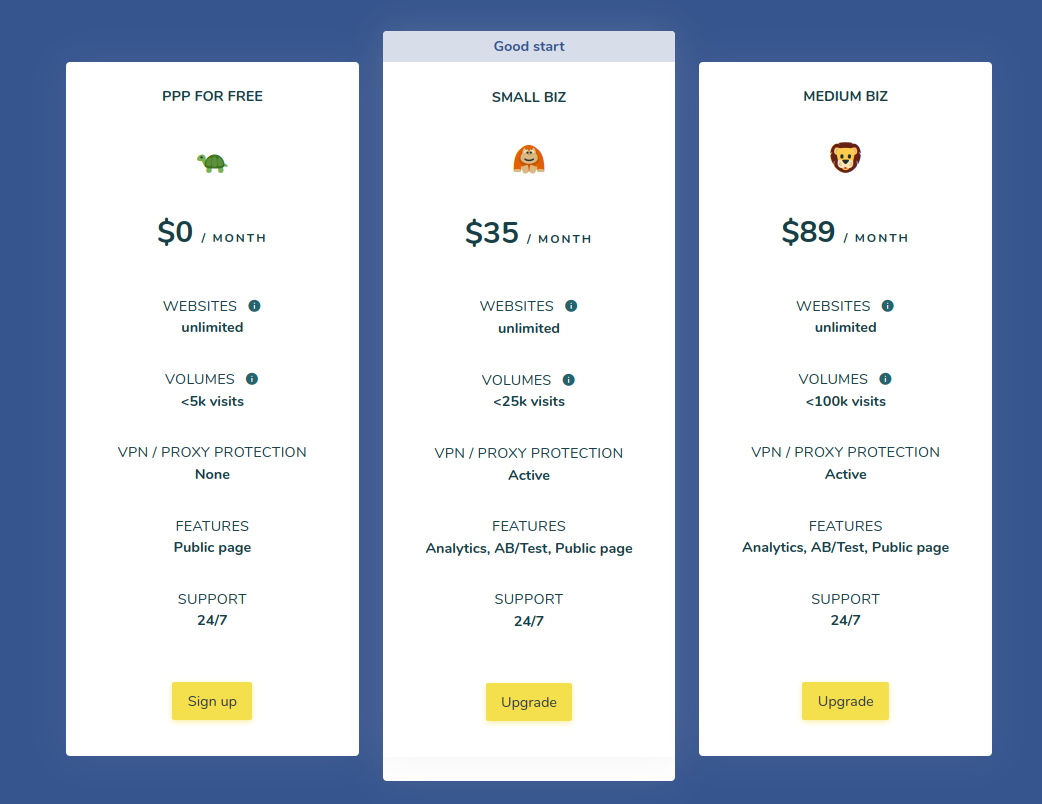Open Volumes info icon in Small Biz
Viewport: 1042px width, 804px height.
568,380
